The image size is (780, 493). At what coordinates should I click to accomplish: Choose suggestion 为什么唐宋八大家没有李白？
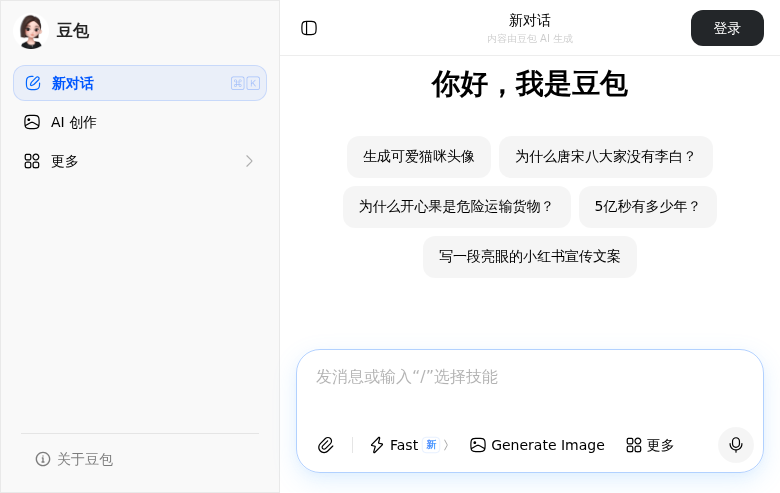pyautogui.click(x=606, y=157)
